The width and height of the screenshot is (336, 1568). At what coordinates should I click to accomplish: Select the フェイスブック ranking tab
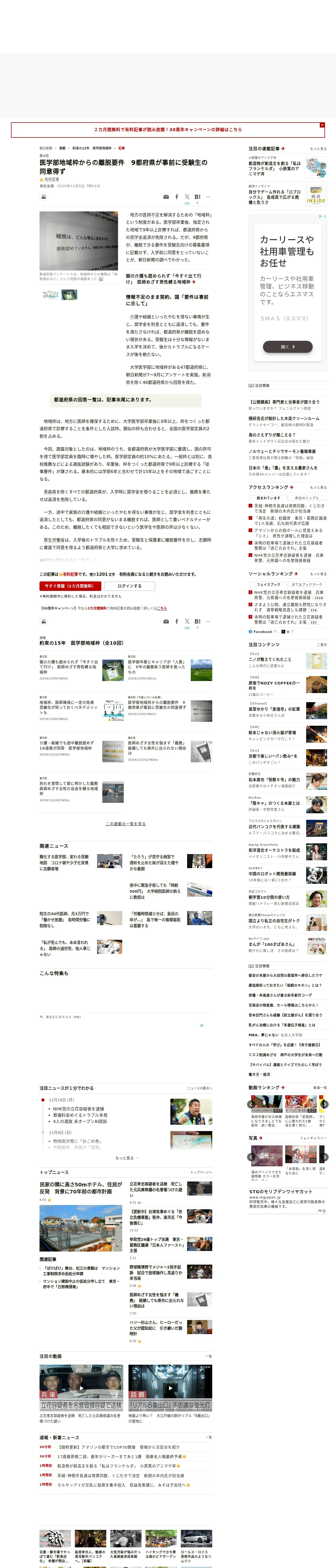(x=268, y=584)
